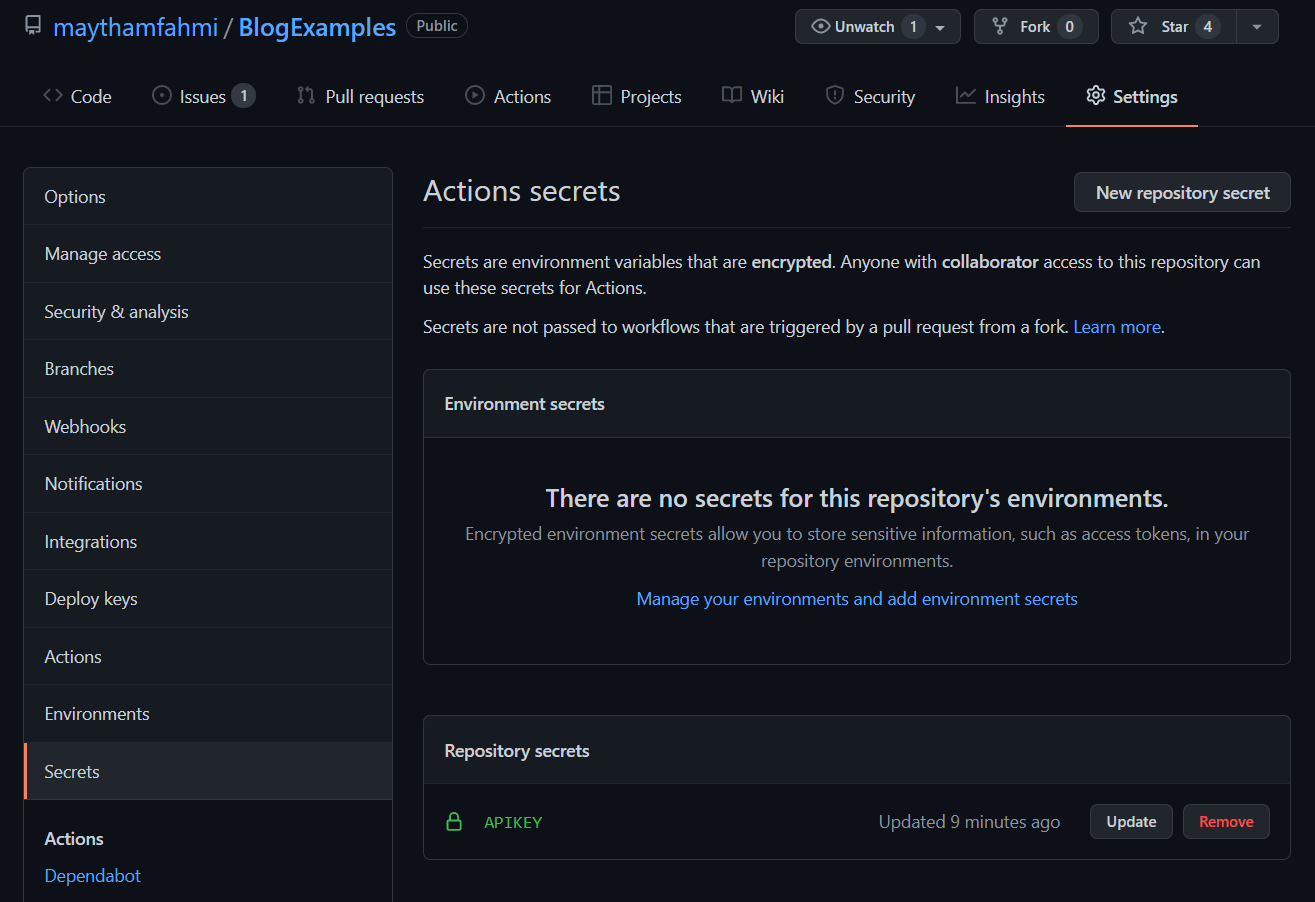The width and height of the screenshot is (1315, 902).
Task: Click the Security shield icon
Action: pos(835,96)
